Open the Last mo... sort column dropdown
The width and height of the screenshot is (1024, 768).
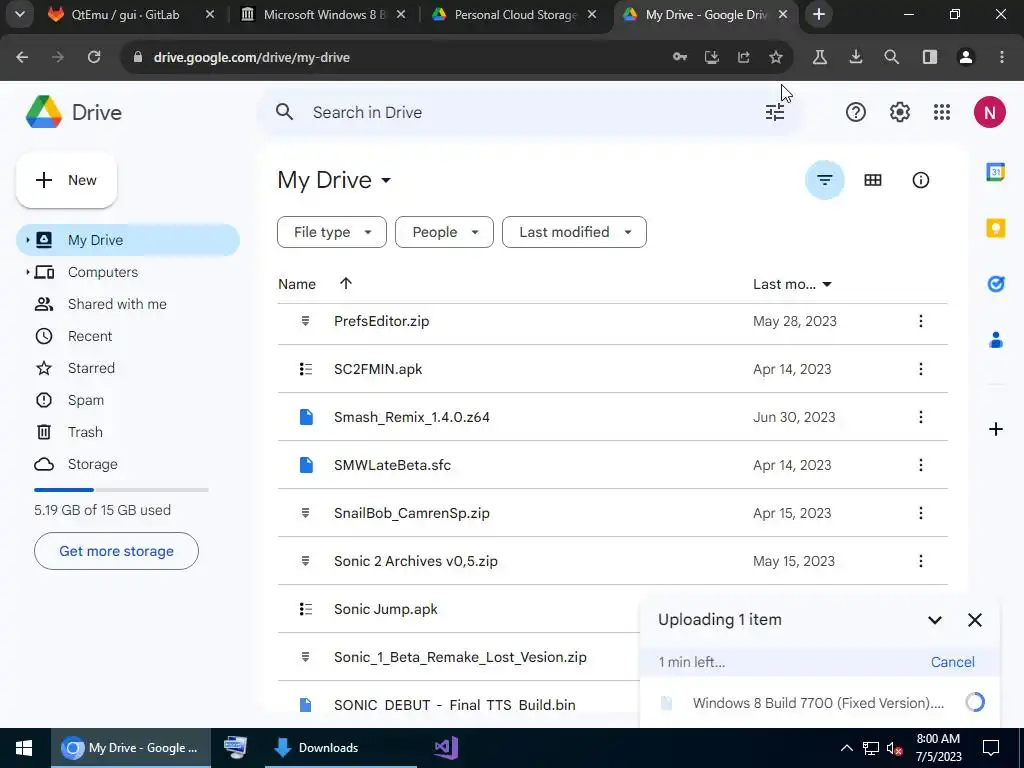pos(792,284)
